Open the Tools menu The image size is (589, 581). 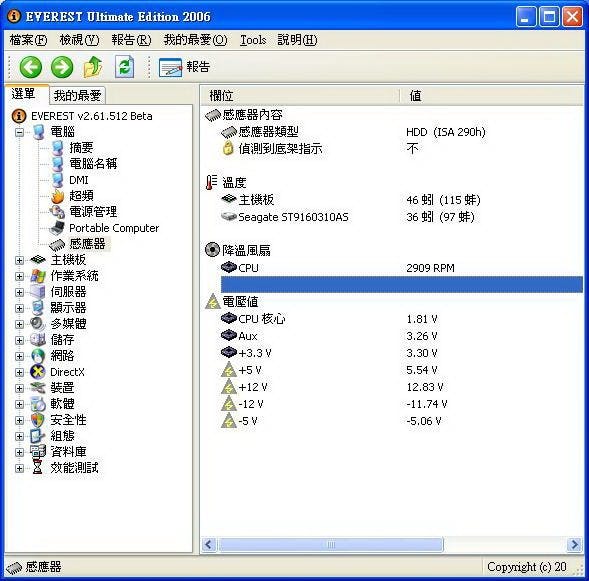(x=253, y=40)
